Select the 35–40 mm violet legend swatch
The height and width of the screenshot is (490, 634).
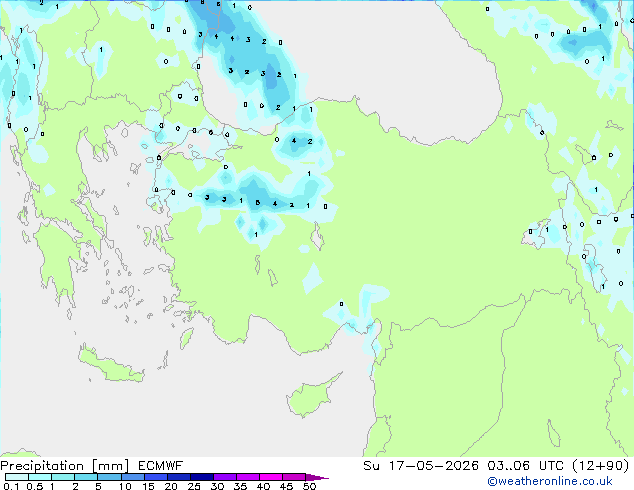[x=247, y=477]
